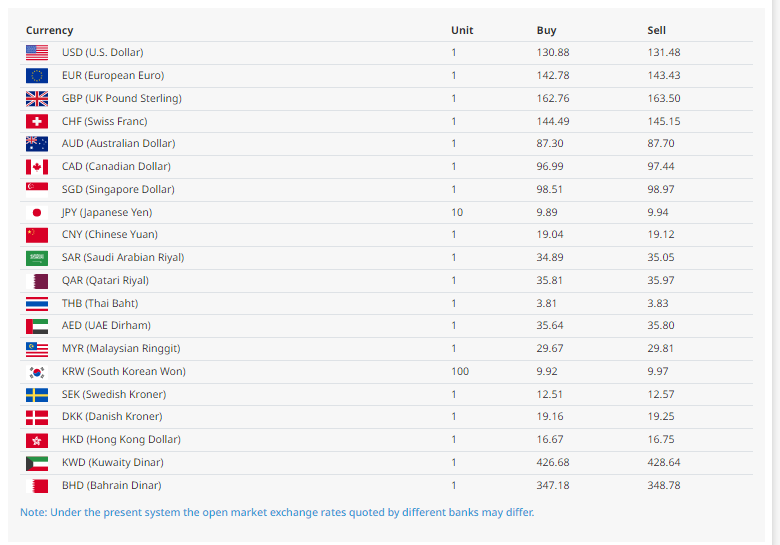This screenshot has height=545, width=780.
Task: Click the USD buy rate 130.88
Action: [x=552, y=53]
